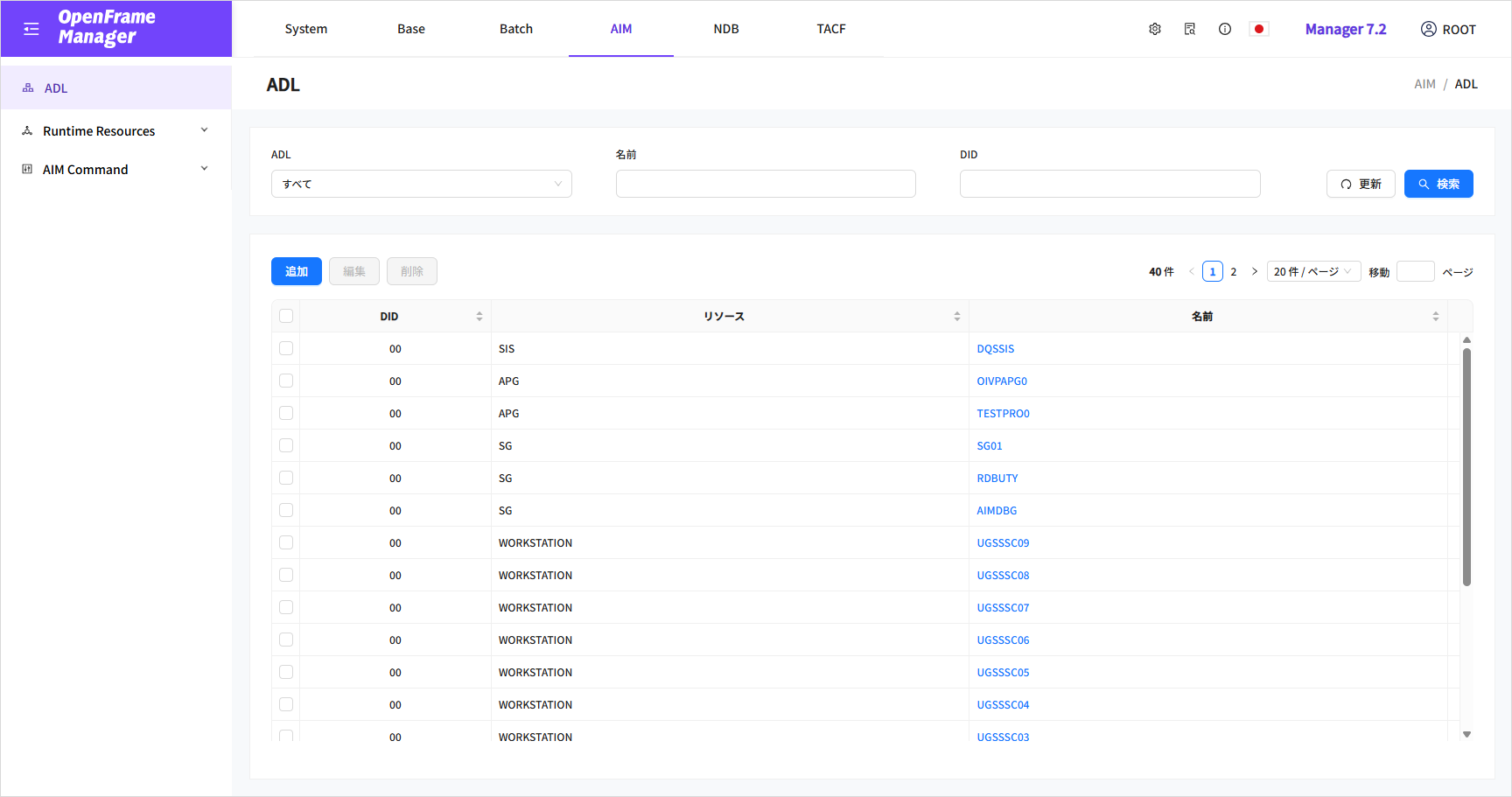Sort by リソース column sort arrows
This screenshot has height=797, width=1512.
point(957,317)
